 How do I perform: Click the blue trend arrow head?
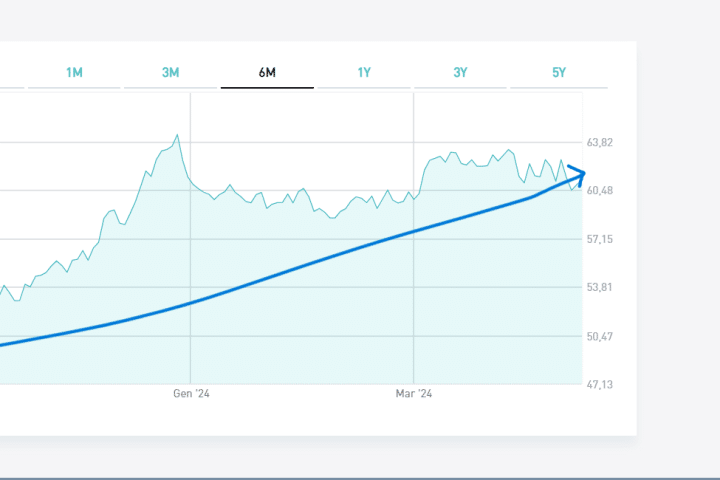coord(579,174)
